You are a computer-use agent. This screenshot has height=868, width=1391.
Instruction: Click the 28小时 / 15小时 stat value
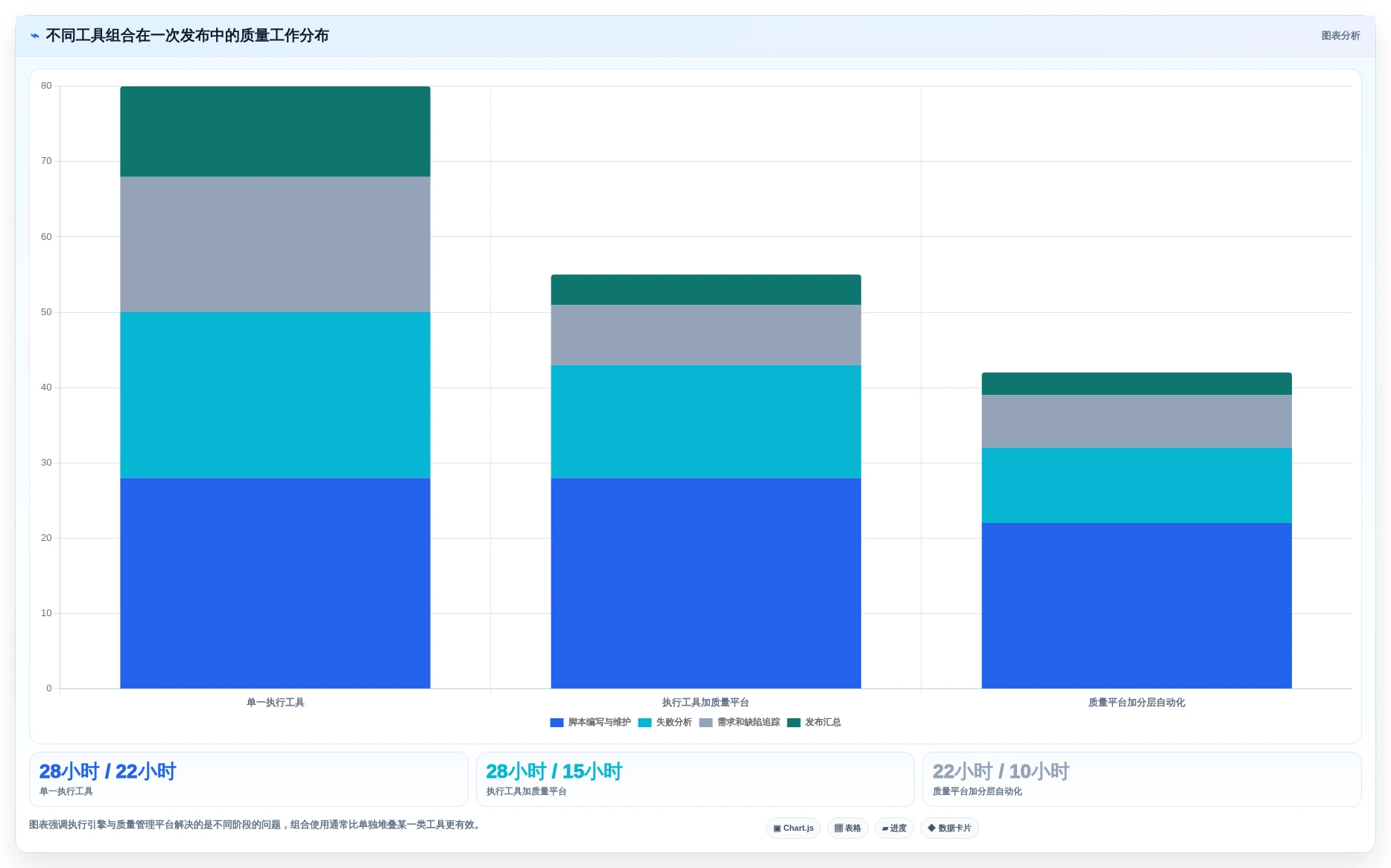coord(554,771)
